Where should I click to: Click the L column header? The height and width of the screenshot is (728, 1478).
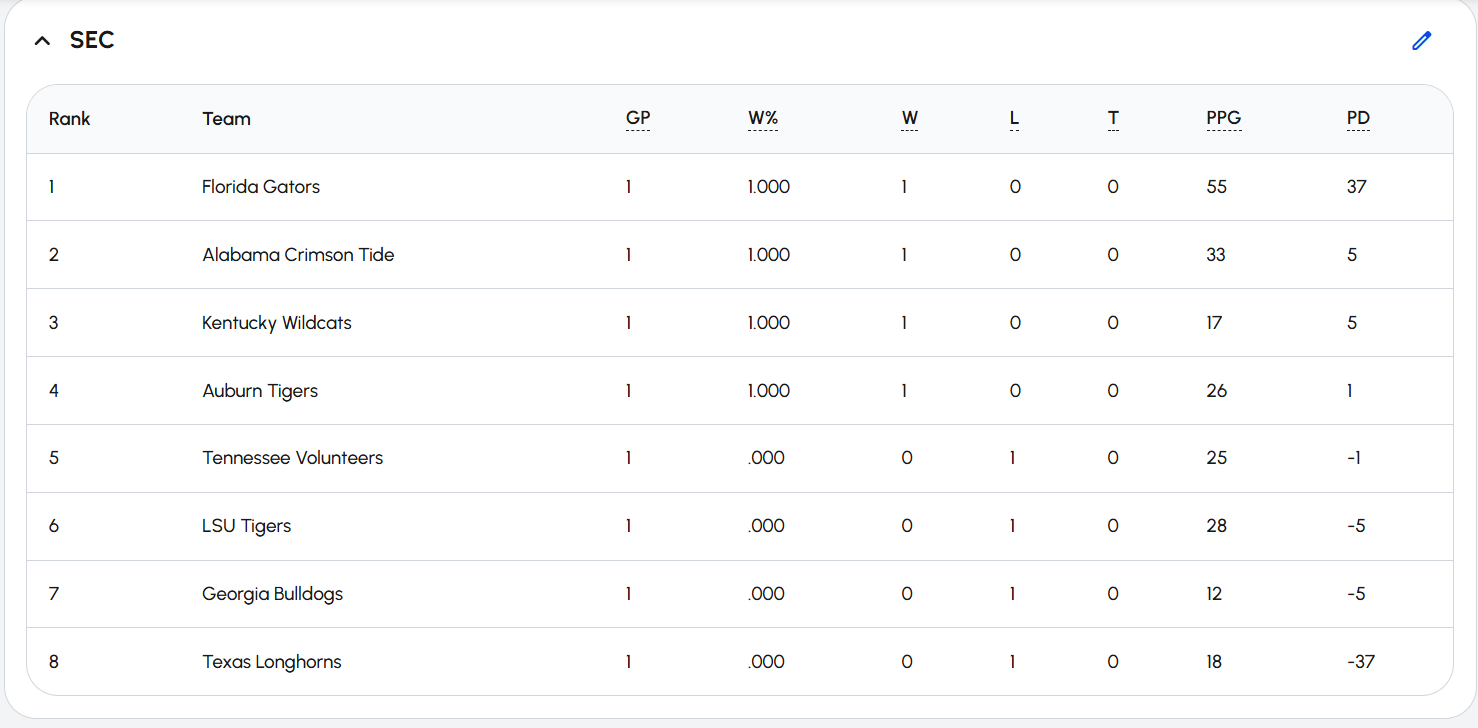(1014, 119)
